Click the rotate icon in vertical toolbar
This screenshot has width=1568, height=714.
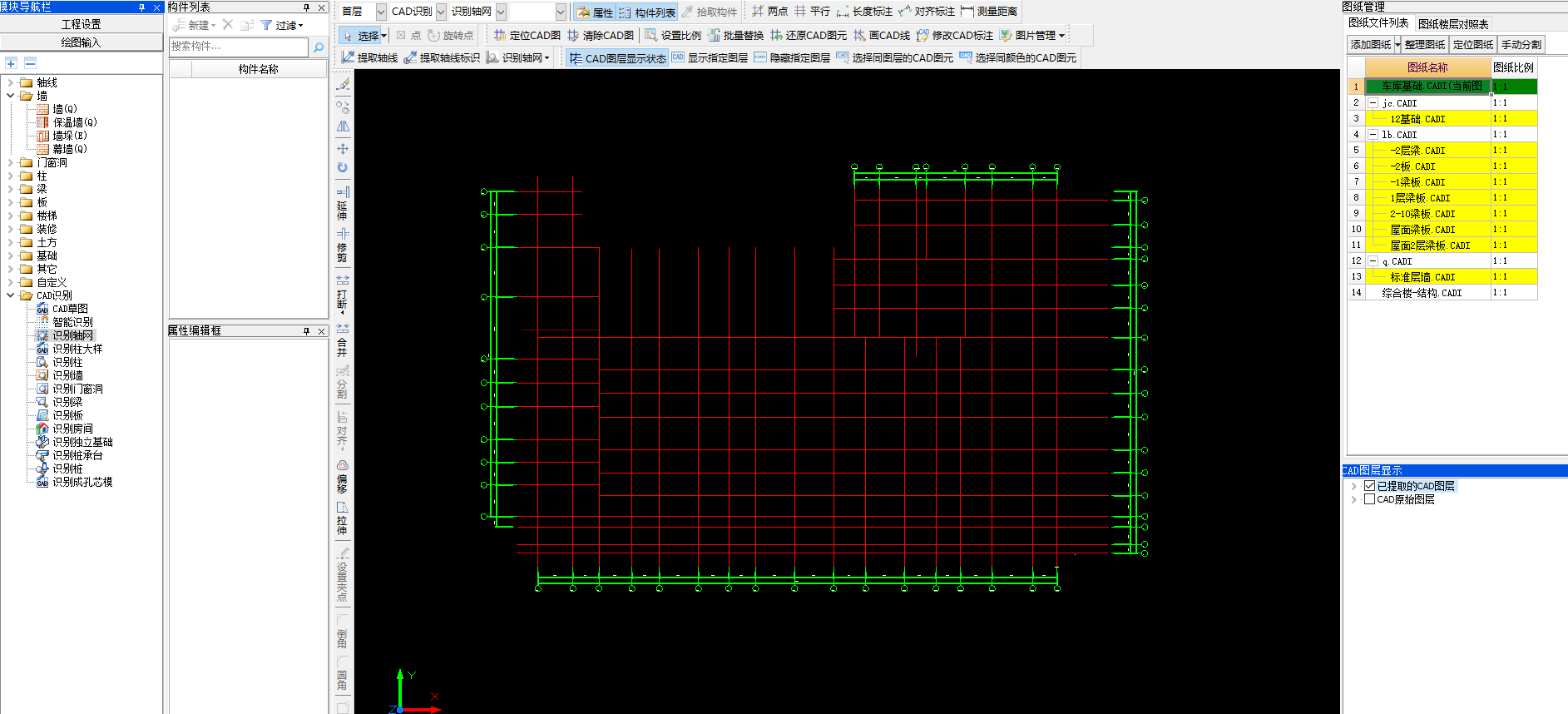(343, 167)
